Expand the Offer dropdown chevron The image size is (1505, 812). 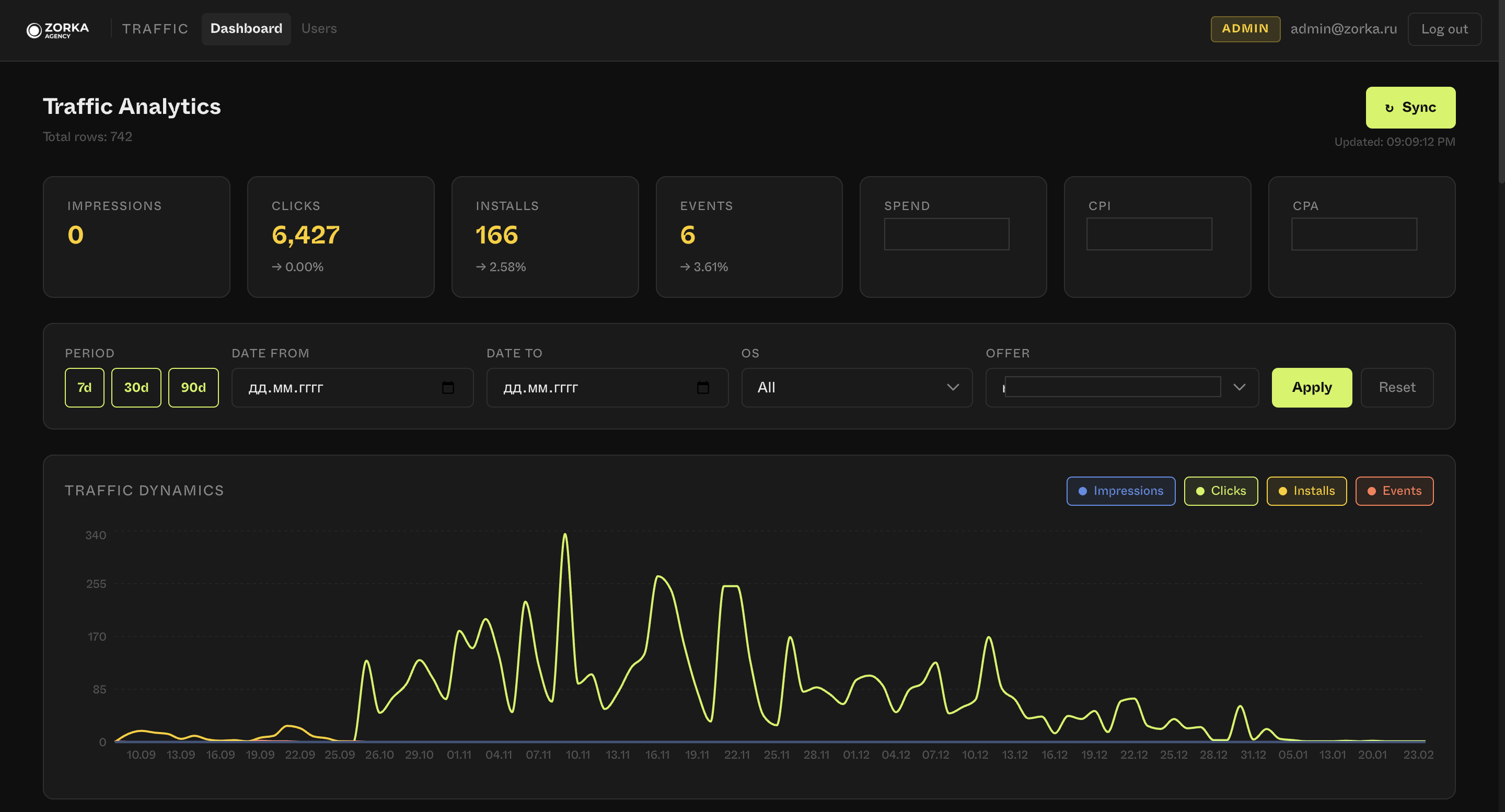pos(1238,387)
